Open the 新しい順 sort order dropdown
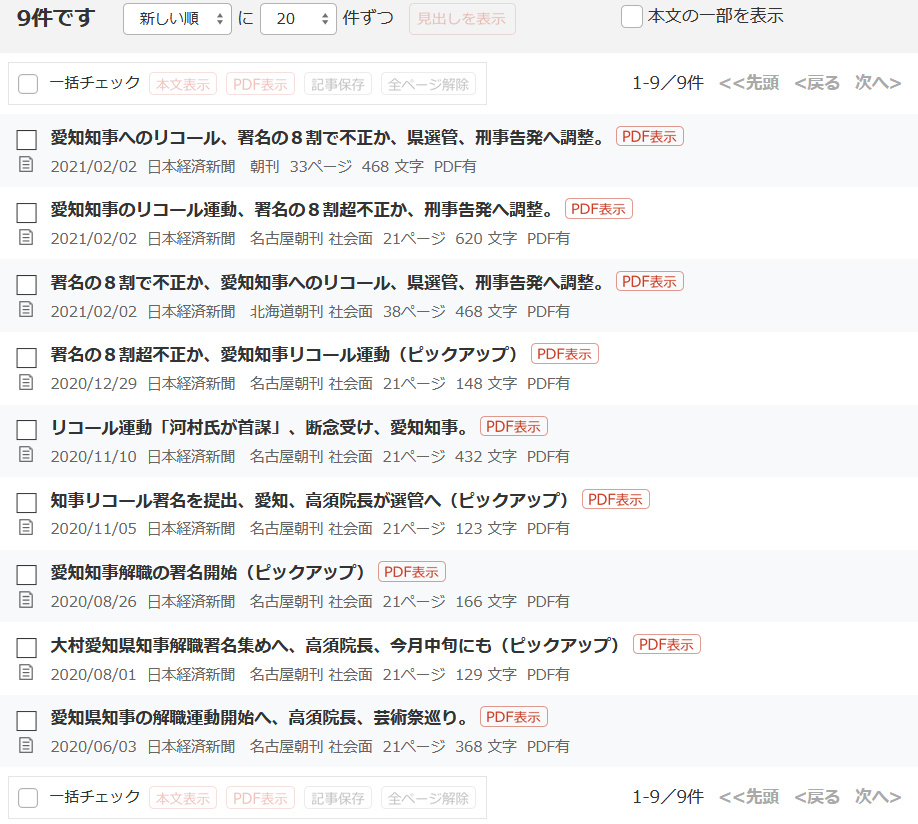 [x=177, y=19]
